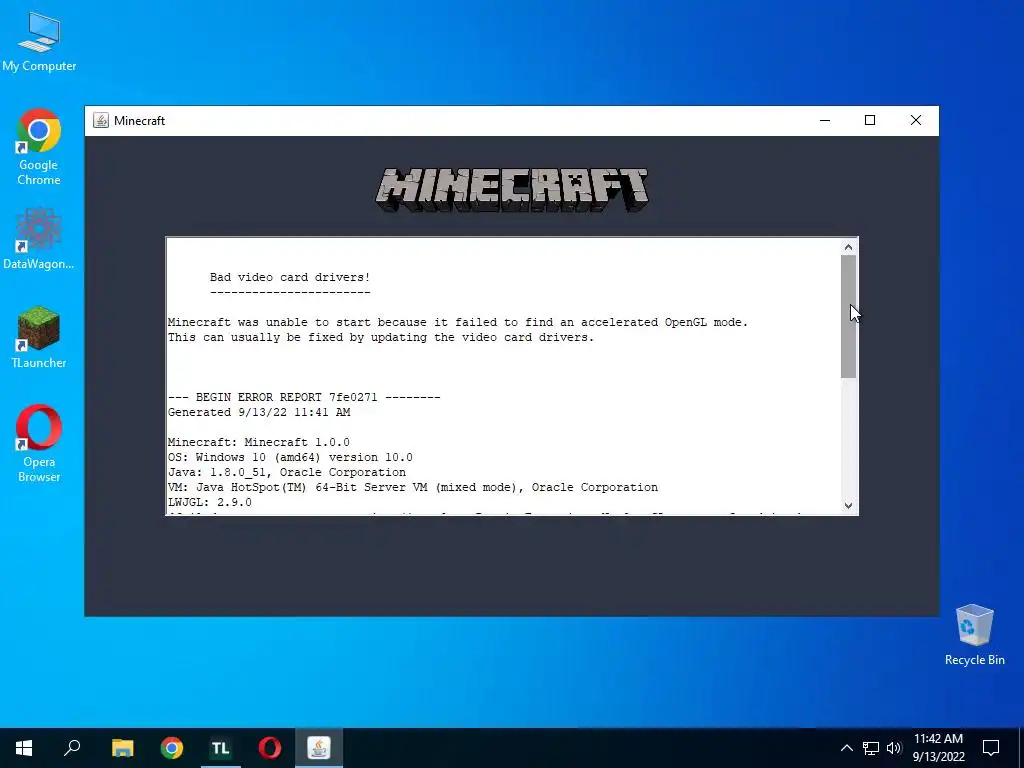
Task: Click the "BEGIN ERROR REPORT 7fe0271" line
Action: click(304, 397)
